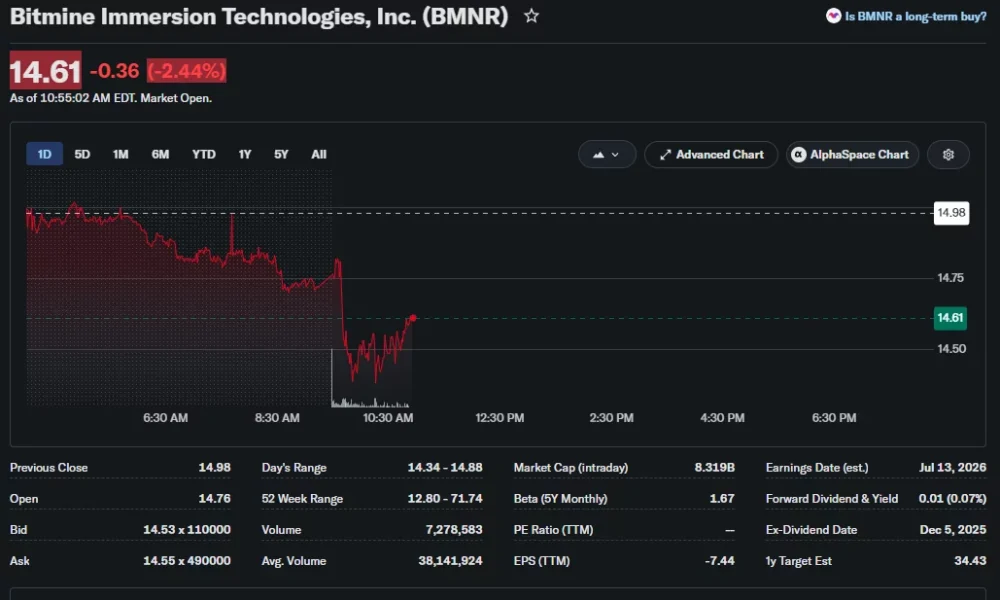1000x600 pixels.
Task: Click the Open value 14.76
Action: point(214,498)
